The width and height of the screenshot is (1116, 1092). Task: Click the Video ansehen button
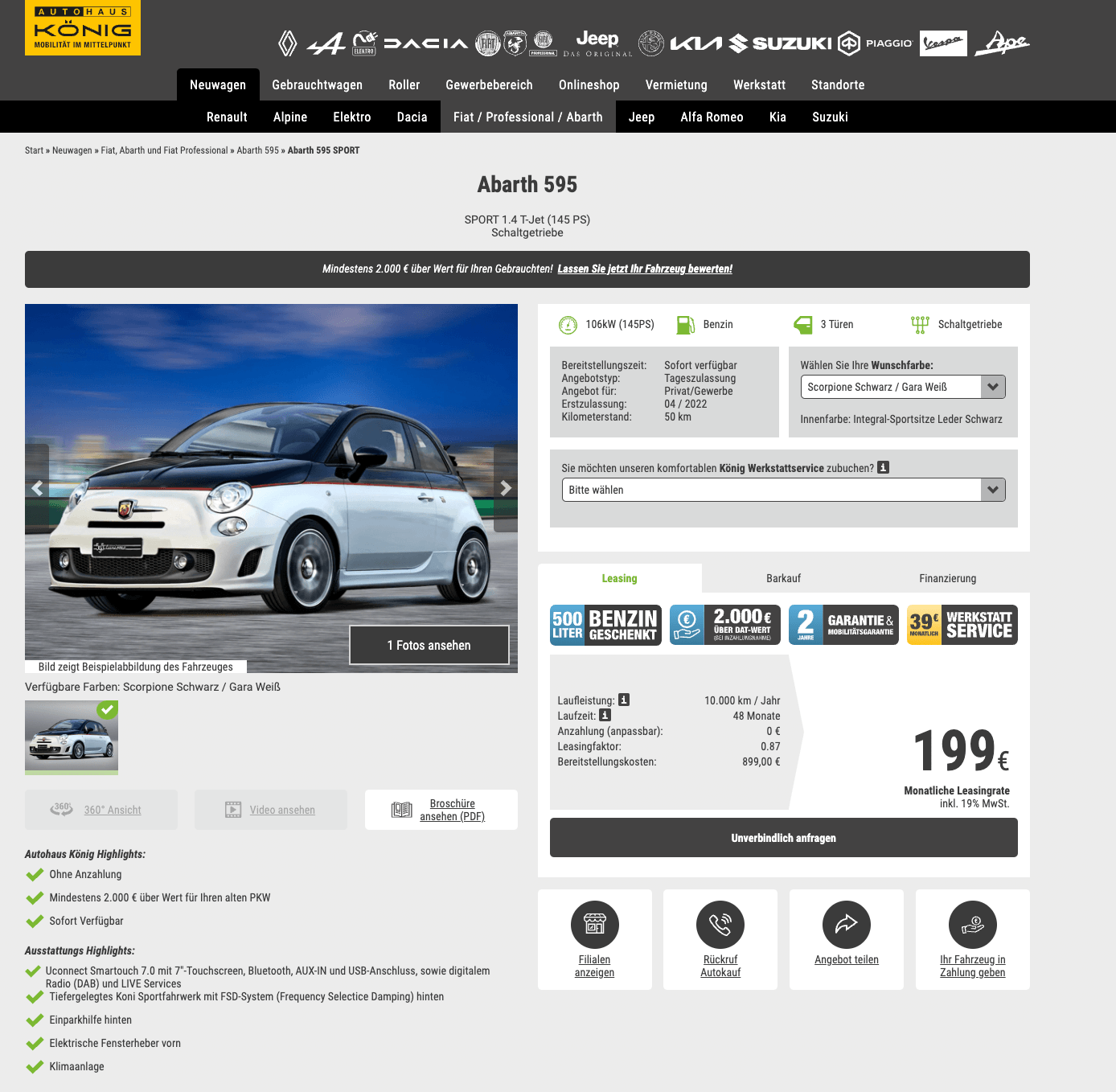tap(271, 810)
